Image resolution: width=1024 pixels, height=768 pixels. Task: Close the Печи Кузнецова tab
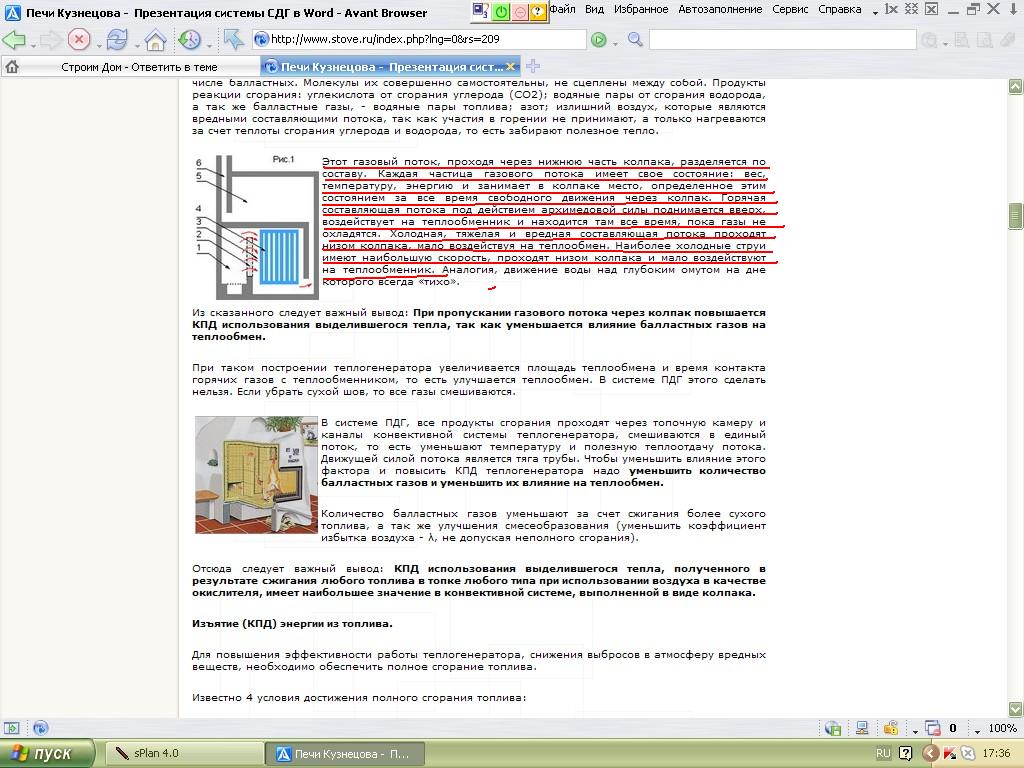[512, 67]
